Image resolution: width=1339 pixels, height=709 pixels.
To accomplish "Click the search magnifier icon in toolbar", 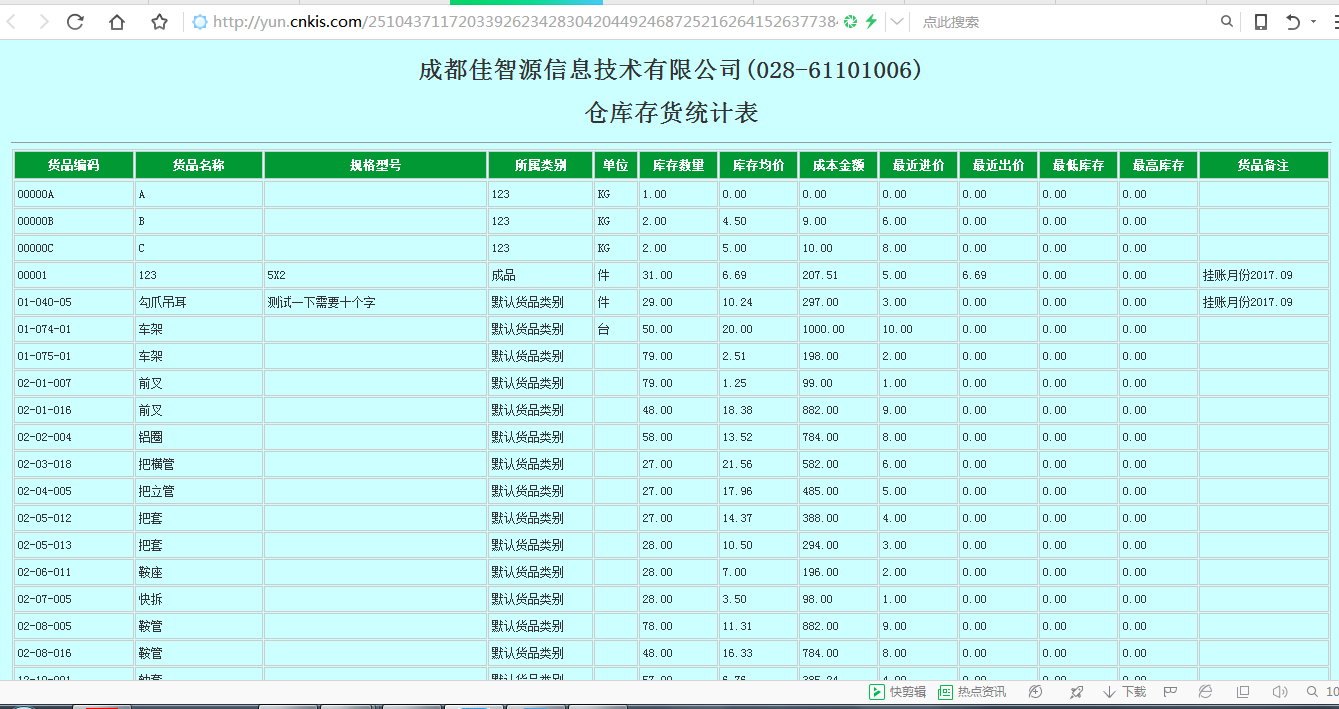I will [1227, 22].
